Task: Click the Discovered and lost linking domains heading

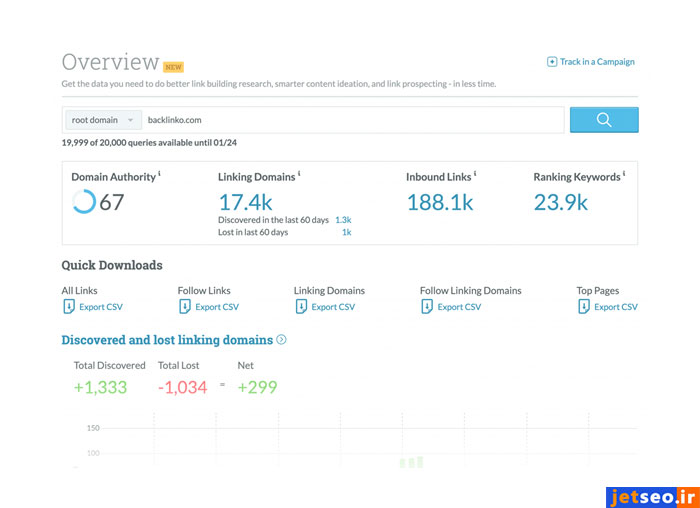Action: tap(167, 340)
